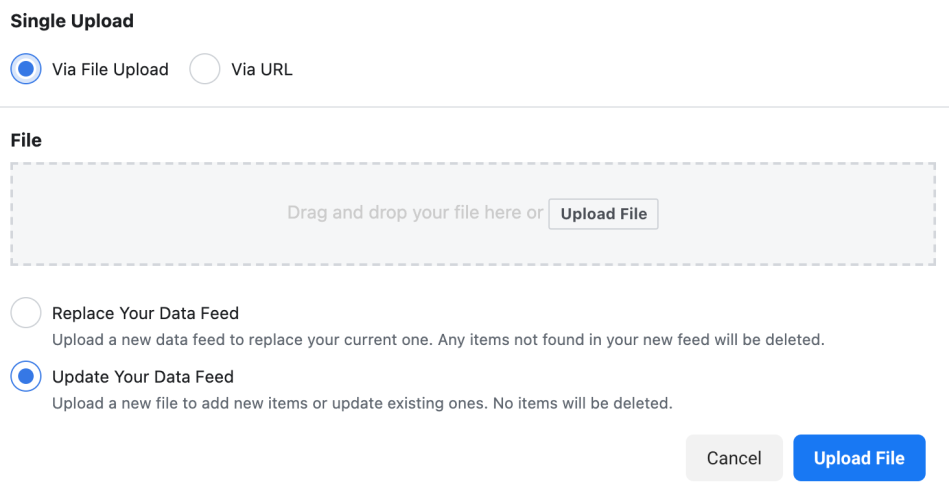Image resolution: width=949 pixels, height=489 pixels.
Task: Click the white Upload File button in drop zone
Action: pos(603,214)
